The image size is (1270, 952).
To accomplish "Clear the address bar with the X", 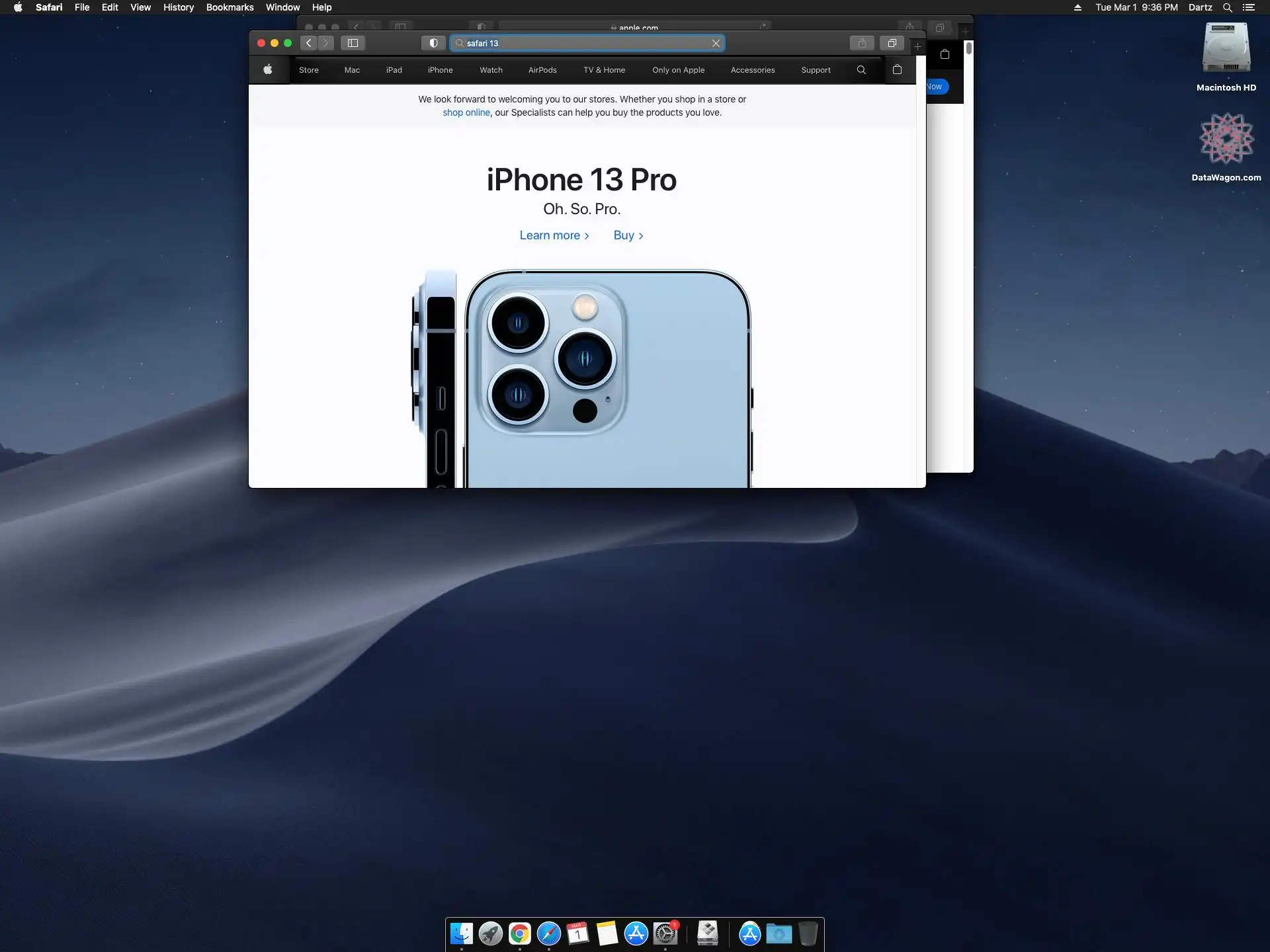I will coord(716,43).
